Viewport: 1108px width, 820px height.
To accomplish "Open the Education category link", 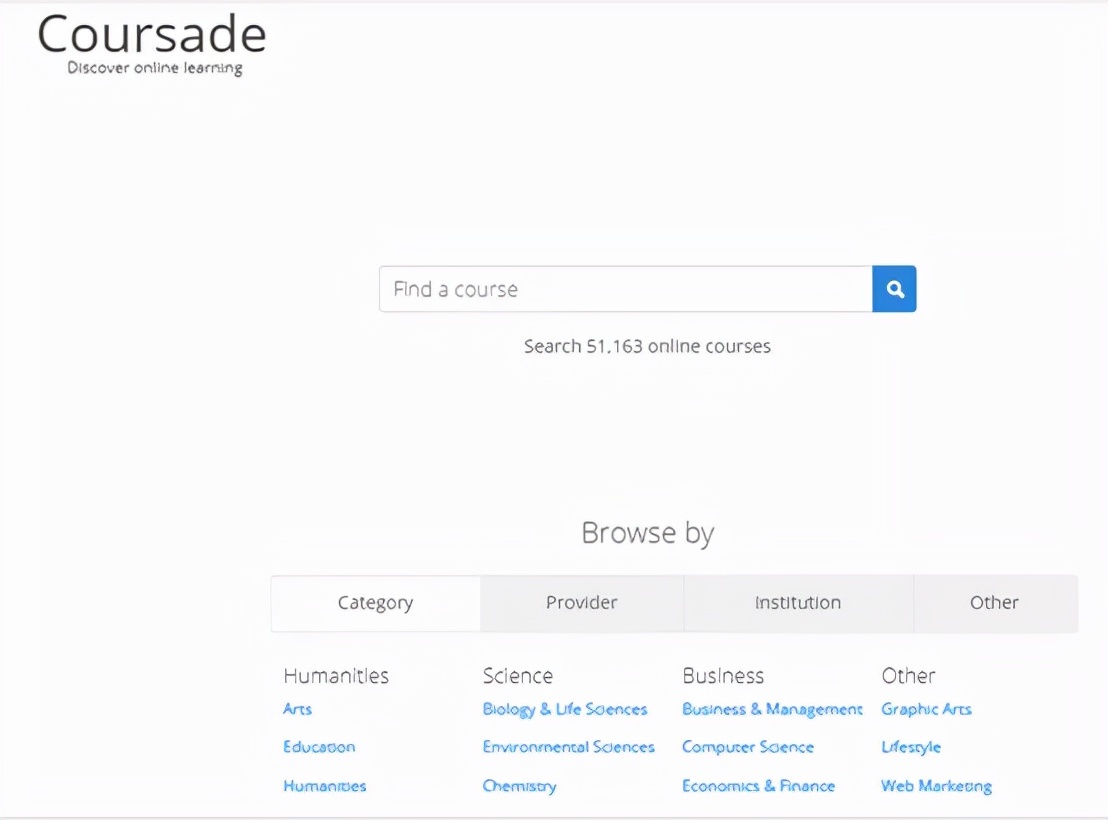I will [x=319, y=747].
